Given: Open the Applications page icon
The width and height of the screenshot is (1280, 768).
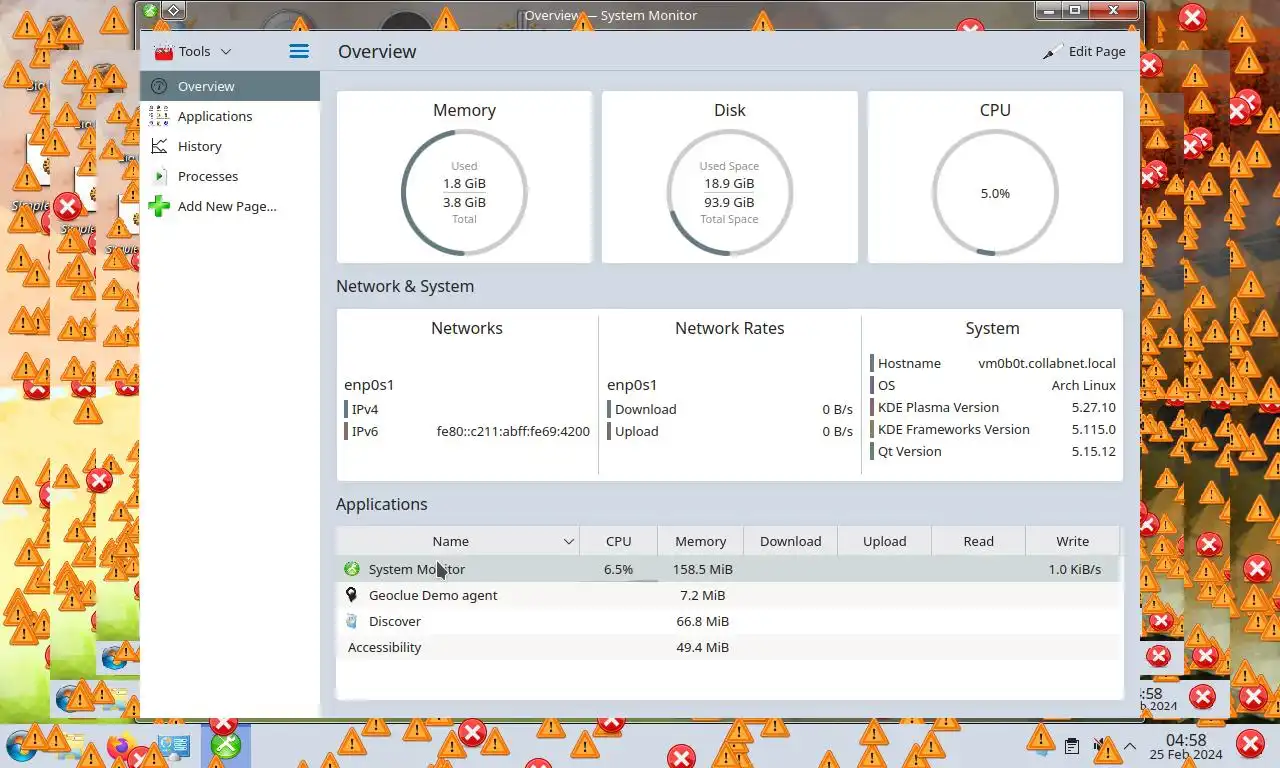Looking at the screenshot, I should (x=159, y=116).
